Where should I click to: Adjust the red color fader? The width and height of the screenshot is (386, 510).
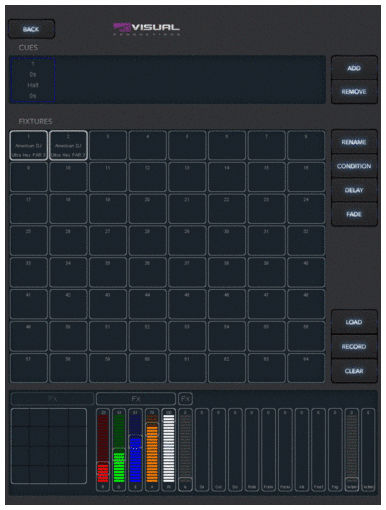[x=103, y=449]
